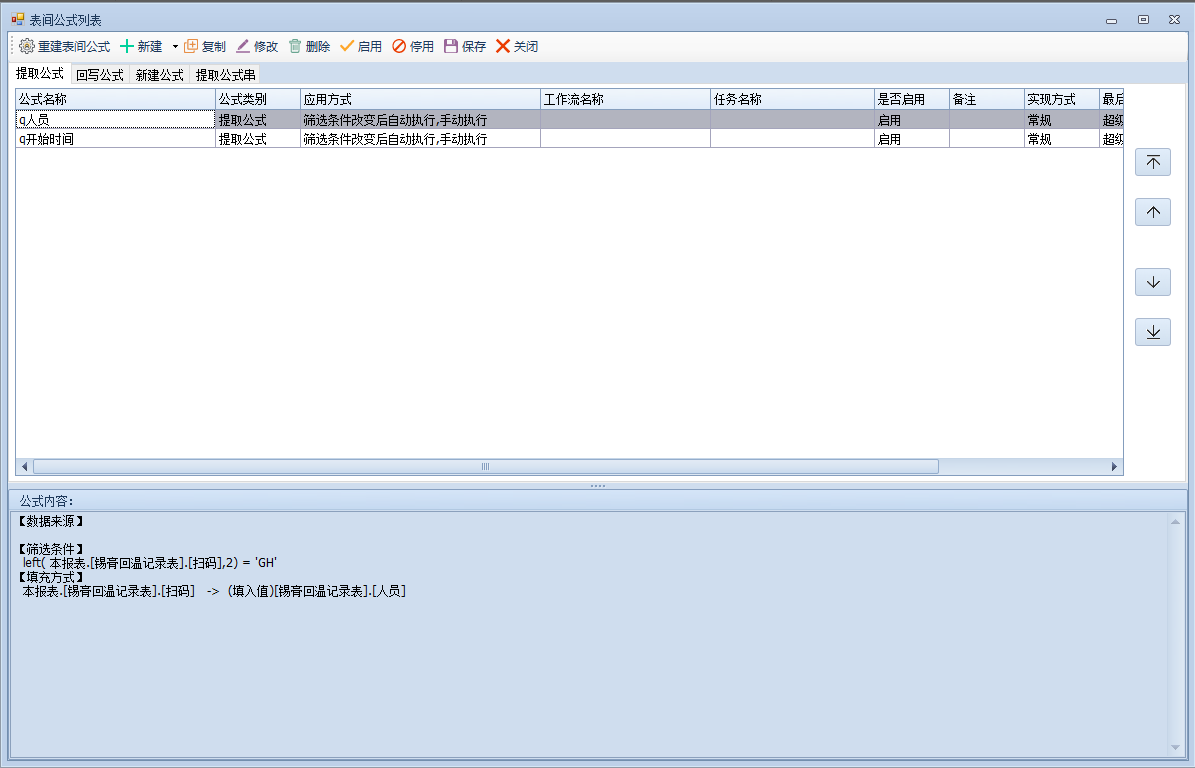Viewport: 1195px width, 768px height.
Task: Move formula to top with first arrow button
Action: (1152, 162)
